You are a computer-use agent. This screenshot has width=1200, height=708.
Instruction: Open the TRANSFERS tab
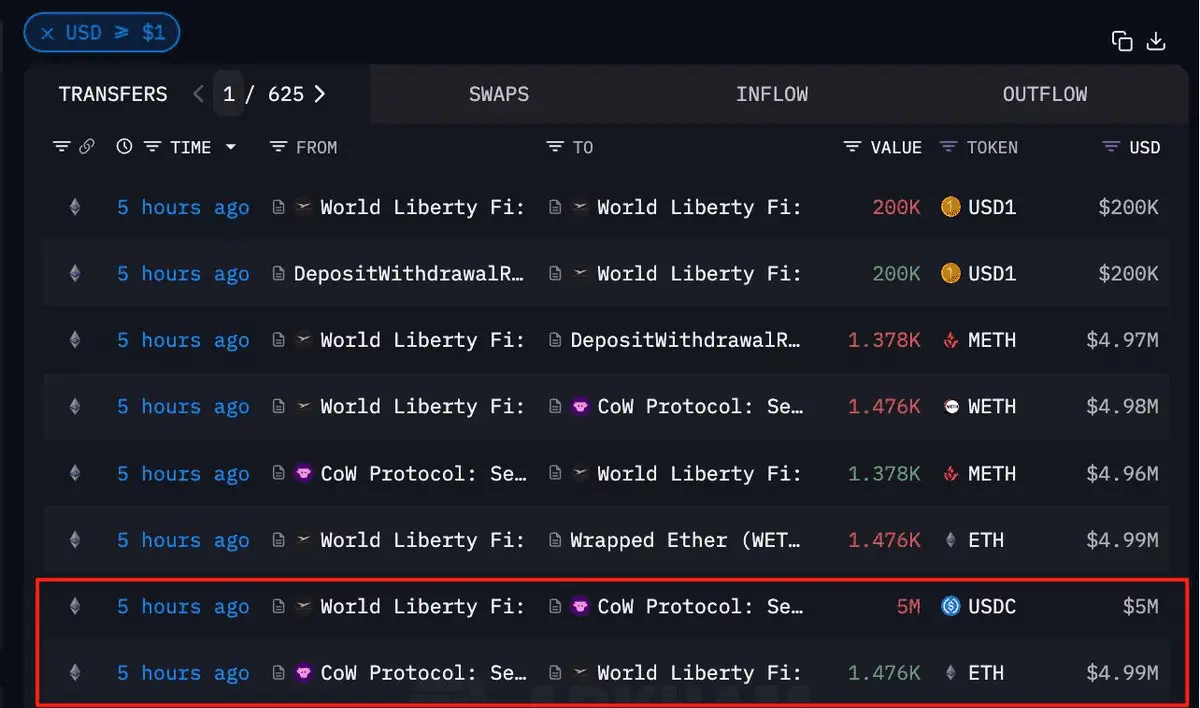113,94
